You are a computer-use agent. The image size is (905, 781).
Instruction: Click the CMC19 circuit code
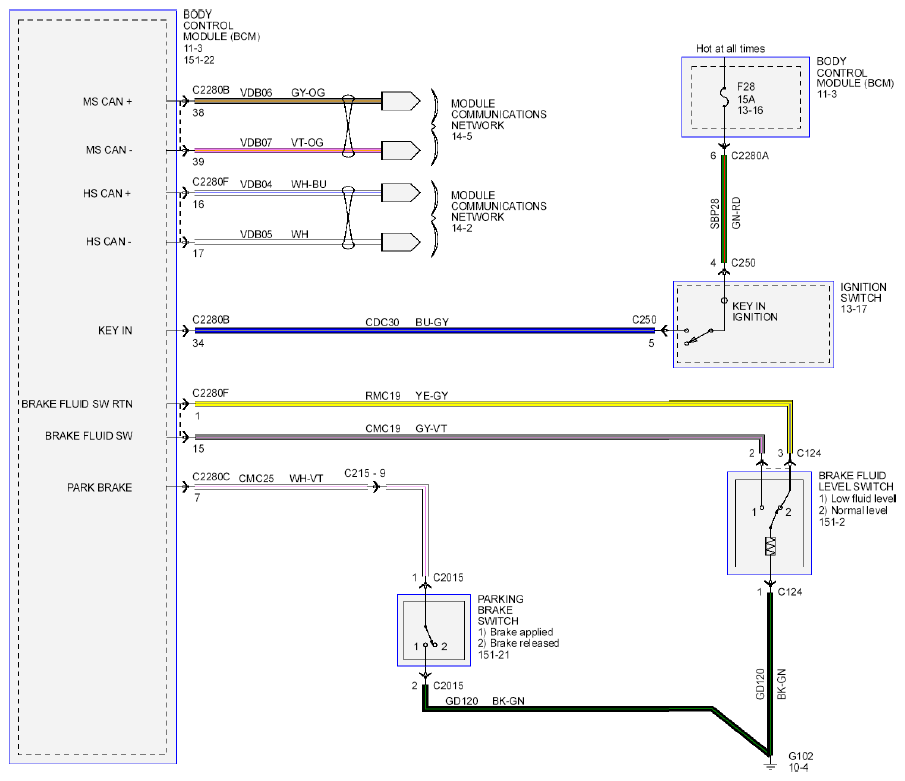(383, 429)
